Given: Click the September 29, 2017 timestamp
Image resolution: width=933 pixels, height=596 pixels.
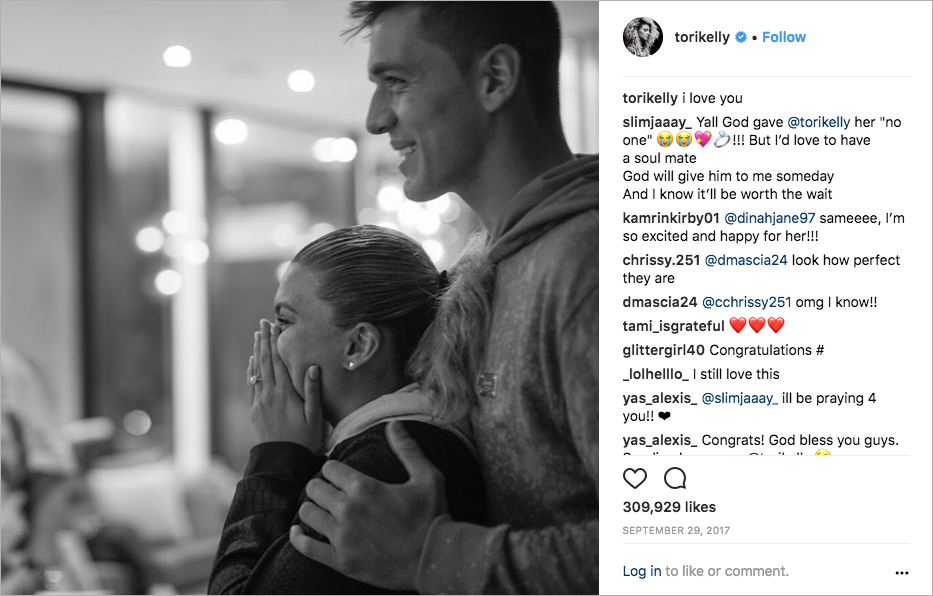Looking at the screenshot, I should pos(676,530).
